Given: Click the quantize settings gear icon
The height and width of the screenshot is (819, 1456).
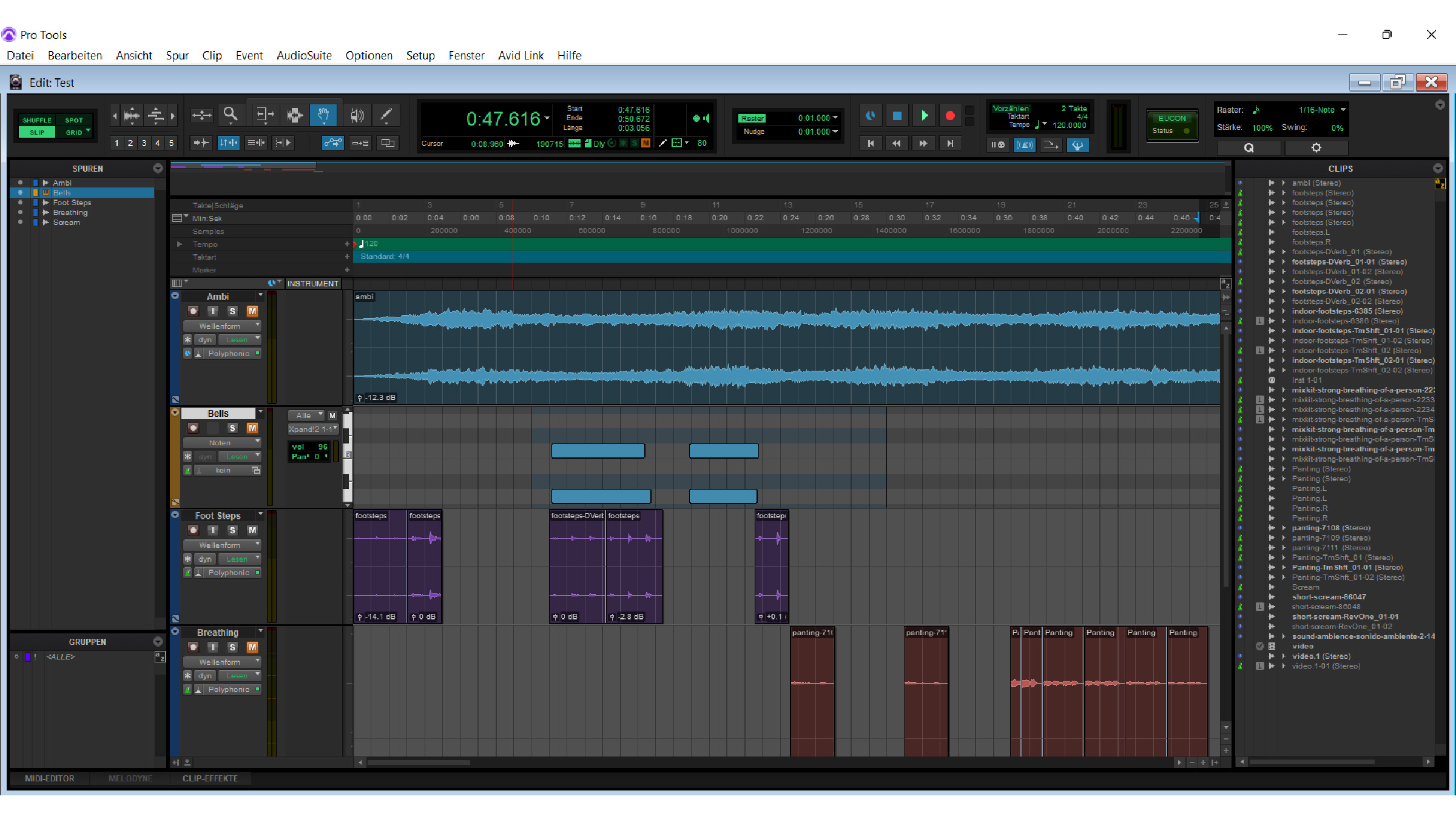Looking at the screenshot, I should (x=1316, y=147).
